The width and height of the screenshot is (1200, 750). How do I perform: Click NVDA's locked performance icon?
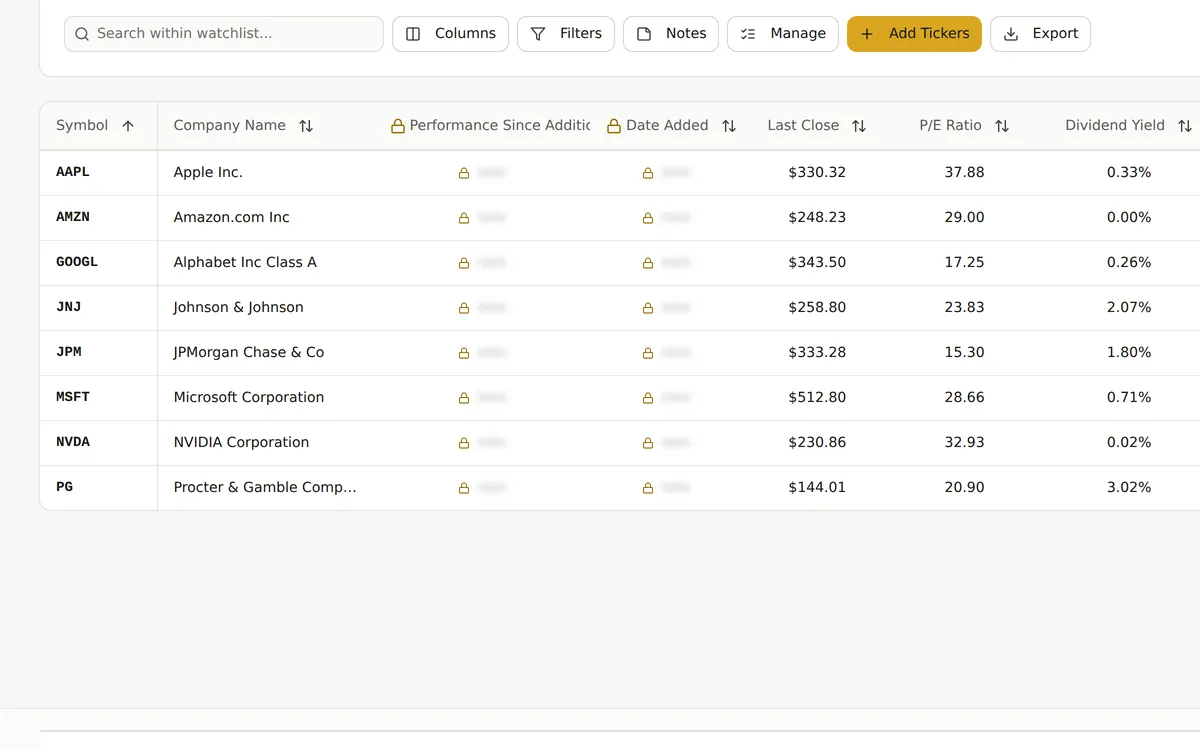[x=464, y=443]
